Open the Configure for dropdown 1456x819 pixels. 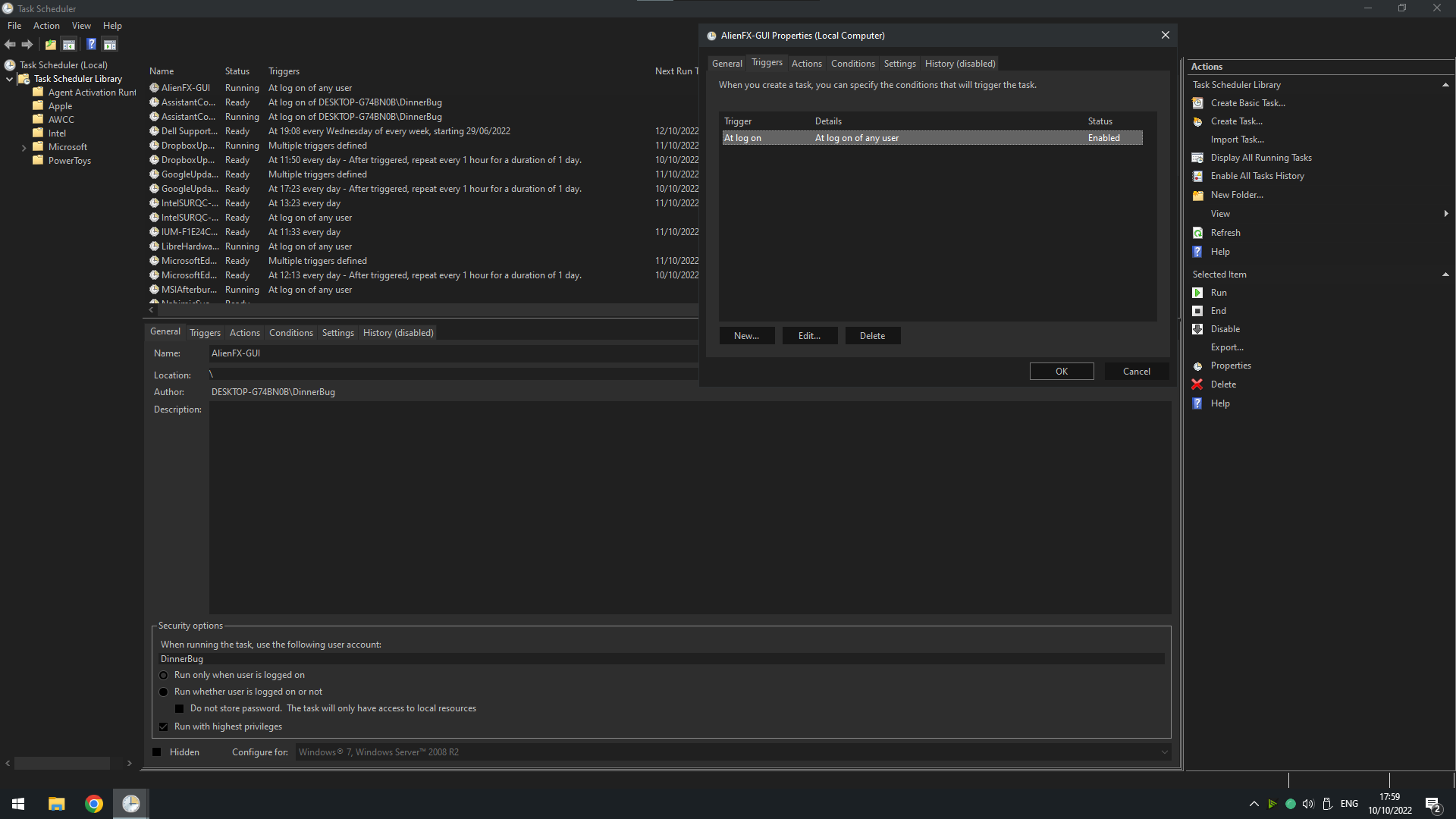1164,752
